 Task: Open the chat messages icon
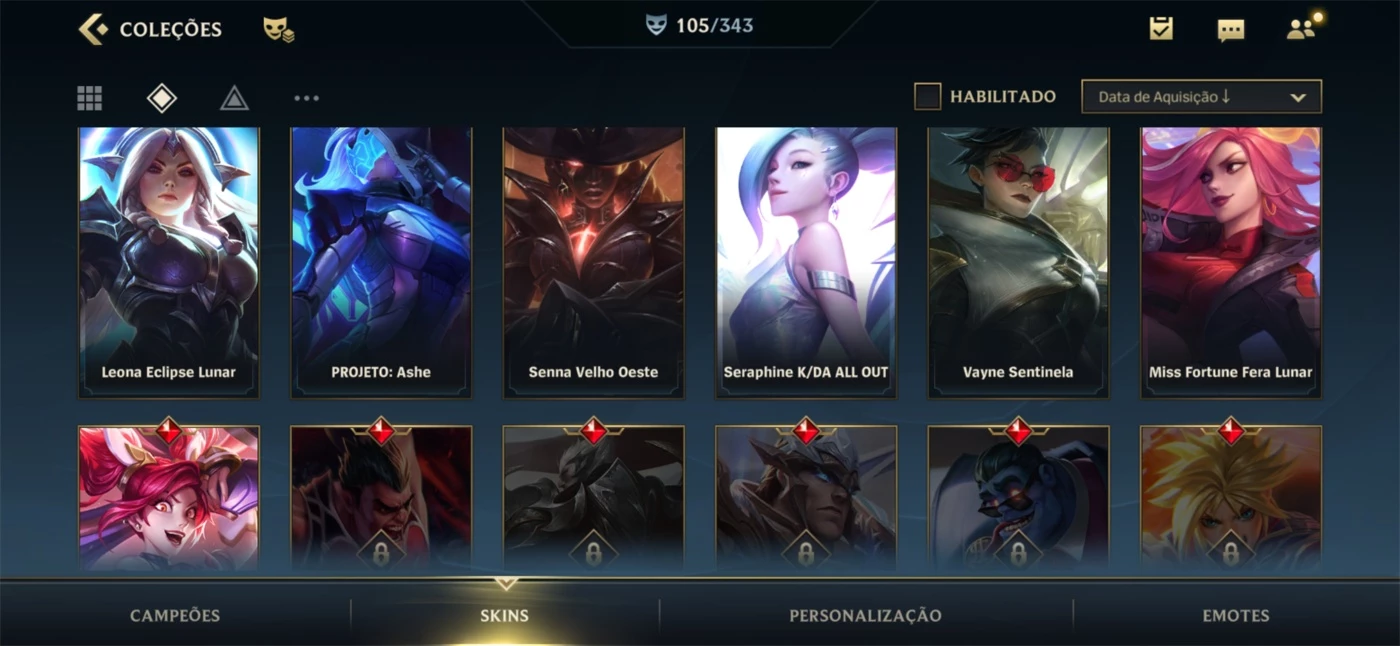[1231, 30]
